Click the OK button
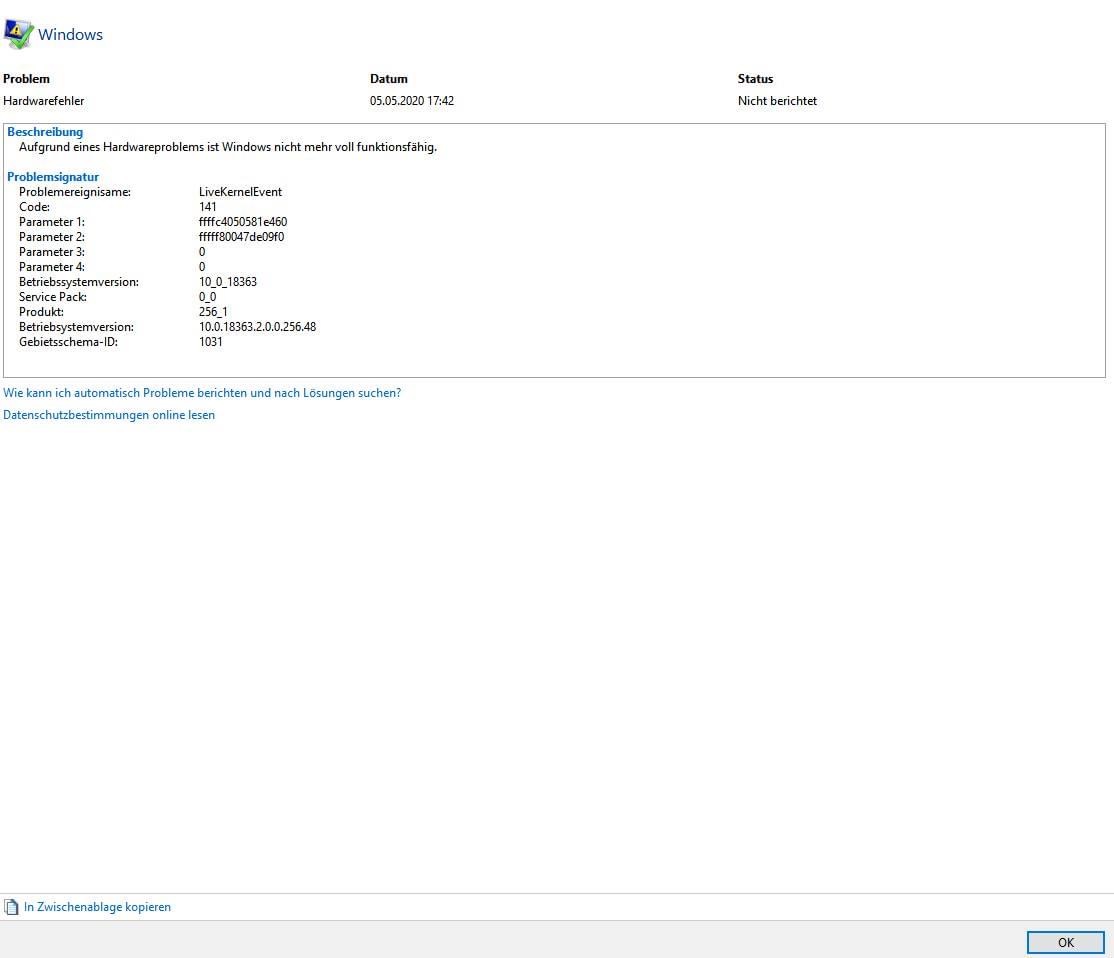1114x958 pixels. [1065, 942]
